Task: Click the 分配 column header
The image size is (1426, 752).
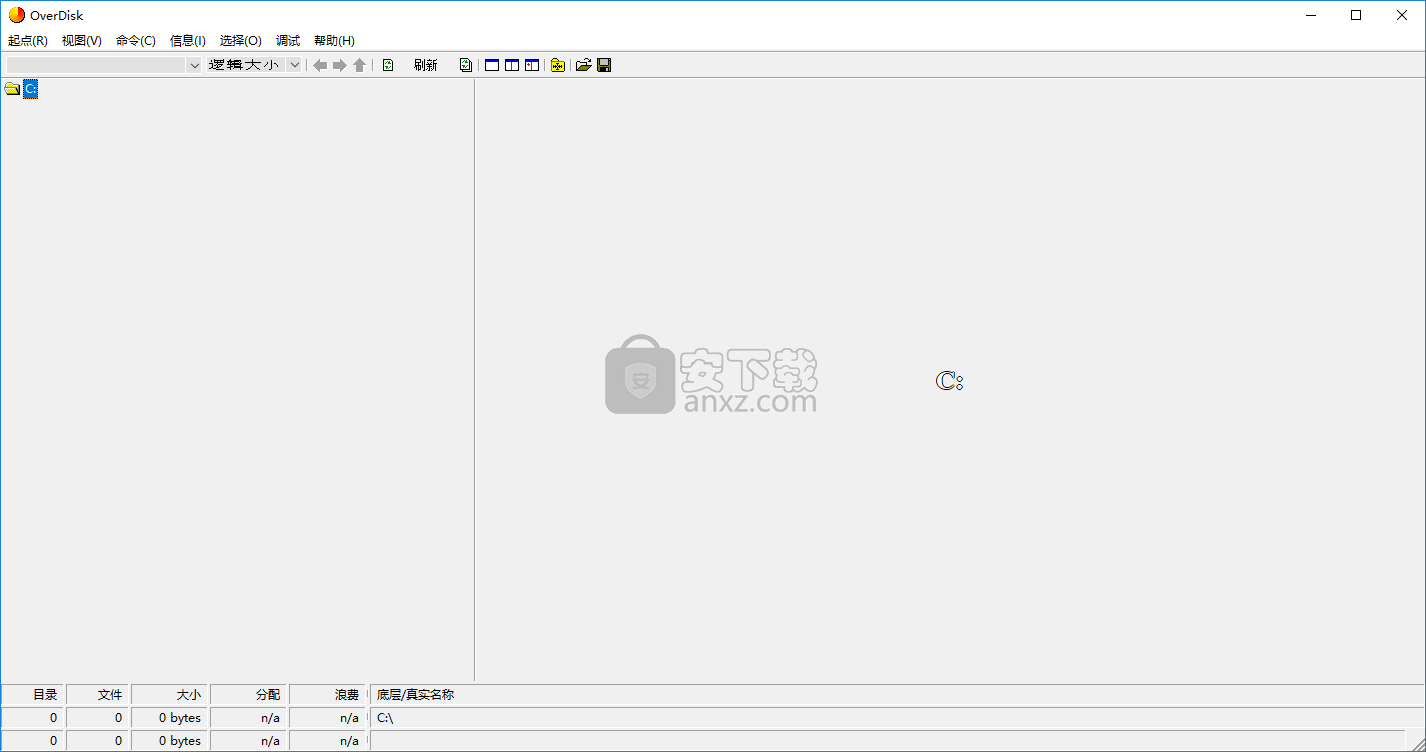Action: (249, 694)
